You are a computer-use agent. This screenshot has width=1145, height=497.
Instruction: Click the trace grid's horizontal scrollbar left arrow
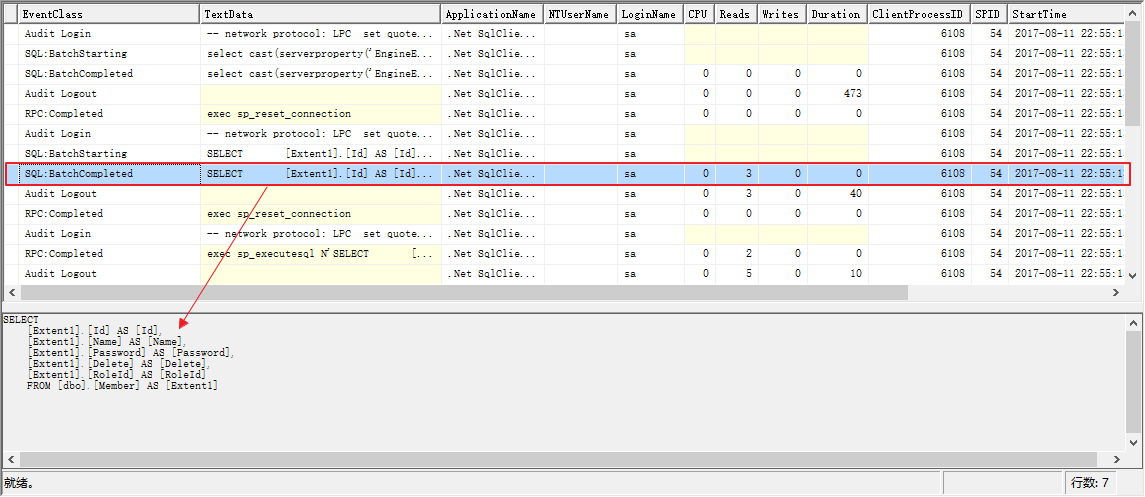tap(11, 292)
